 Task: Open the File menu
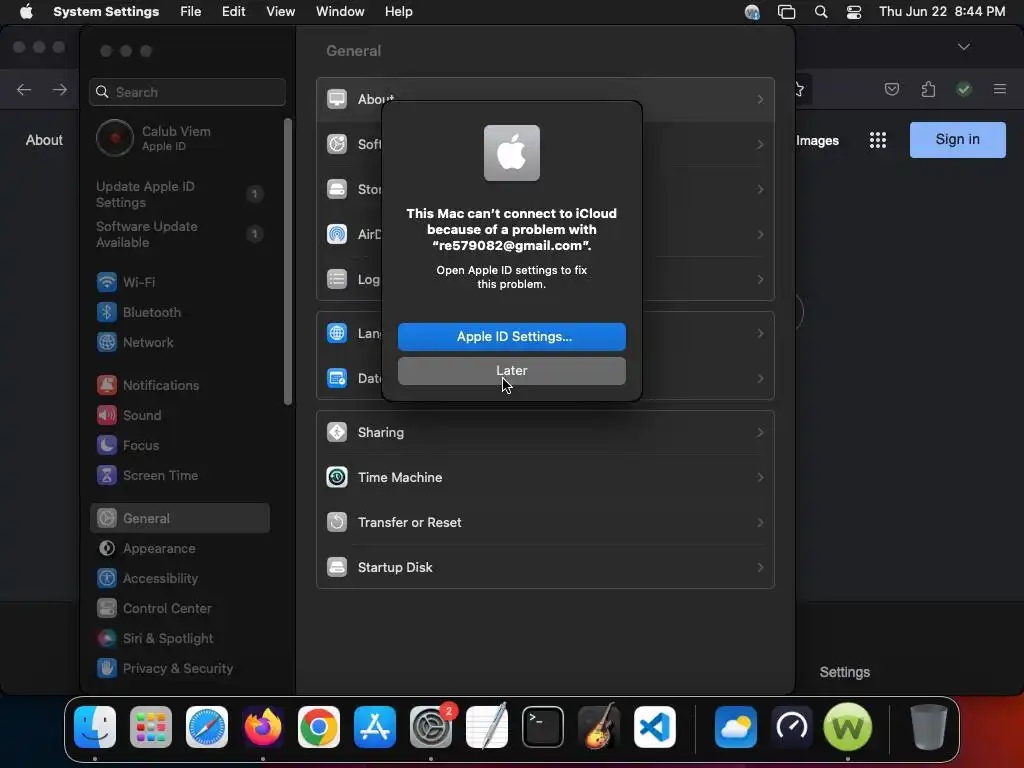click(191, 11)
